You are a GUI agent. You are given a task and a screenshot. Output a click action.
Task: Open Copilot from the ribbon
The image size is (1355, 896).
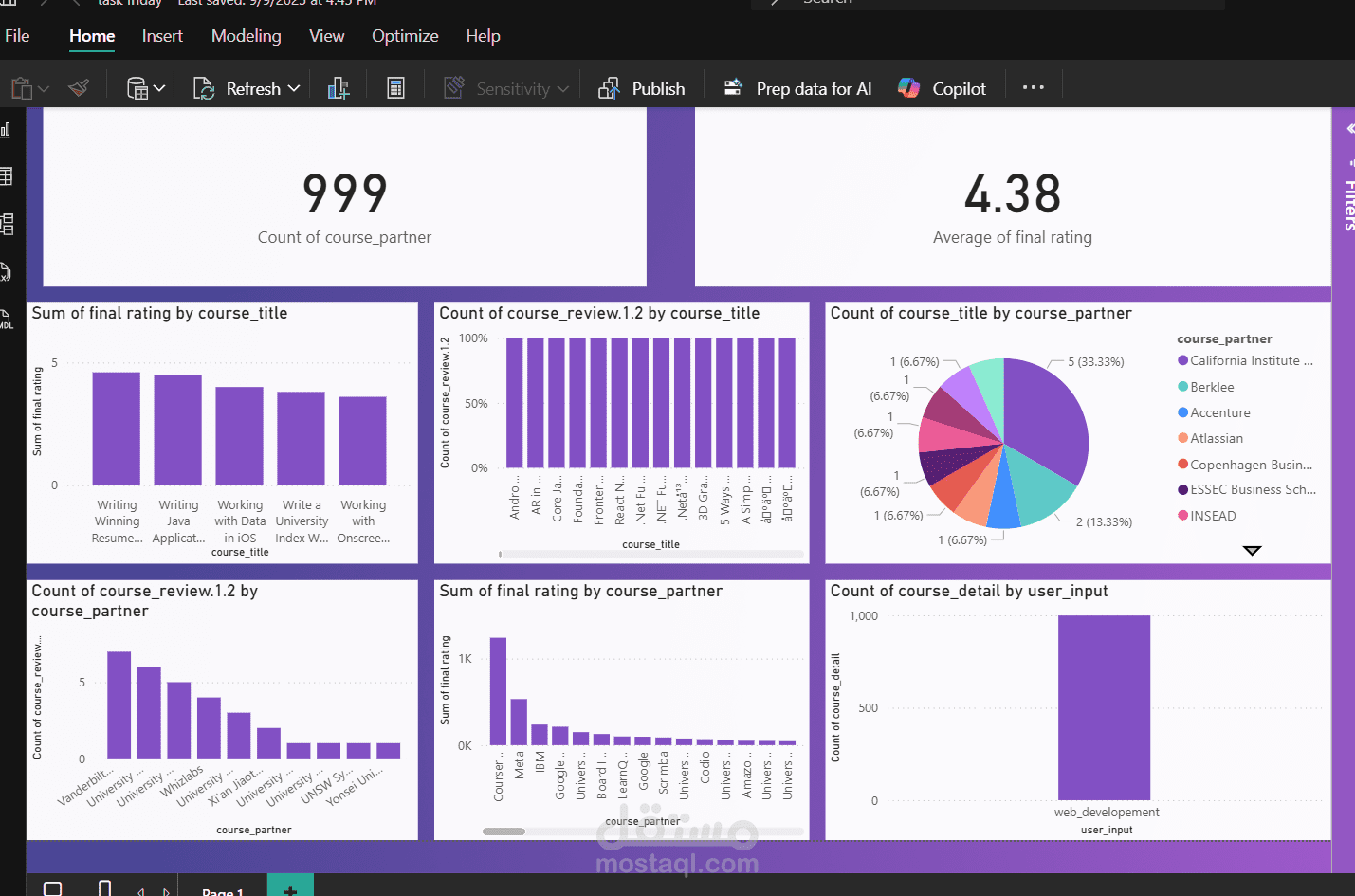942,88
